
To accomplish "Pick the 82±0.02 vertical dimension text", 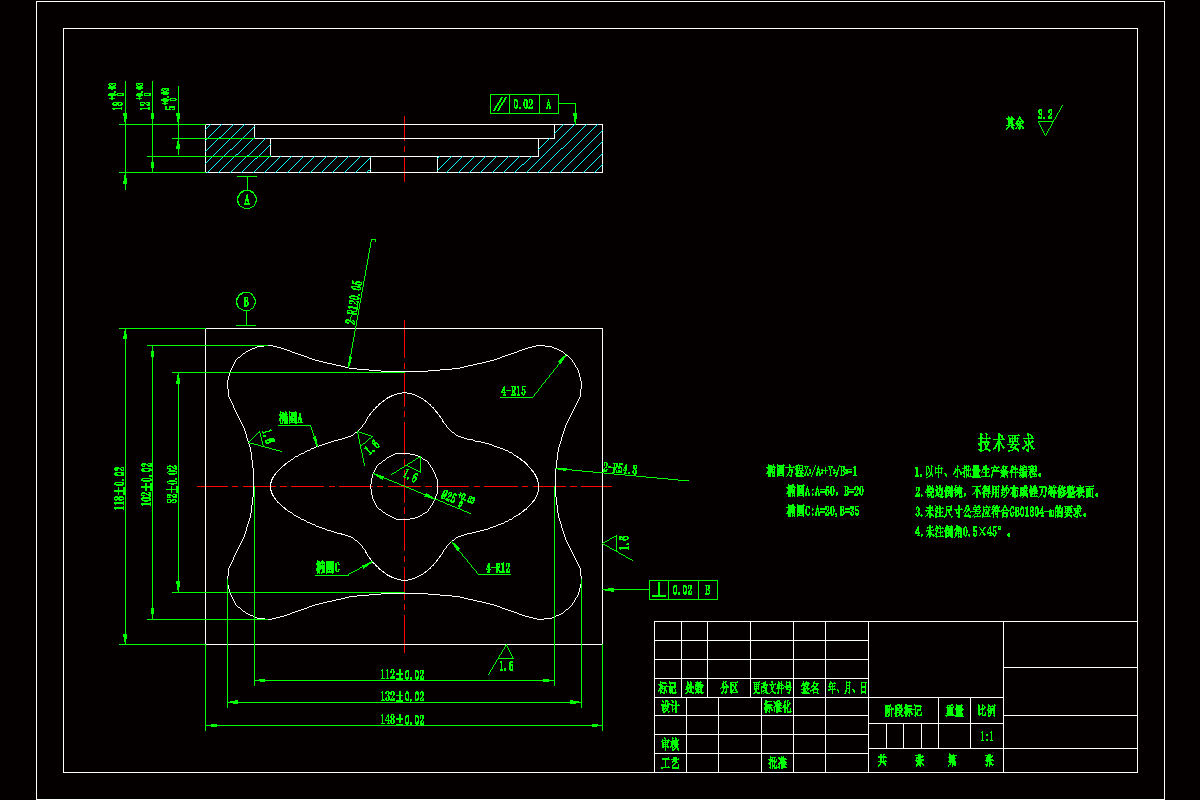I will [x=172, y=482].
